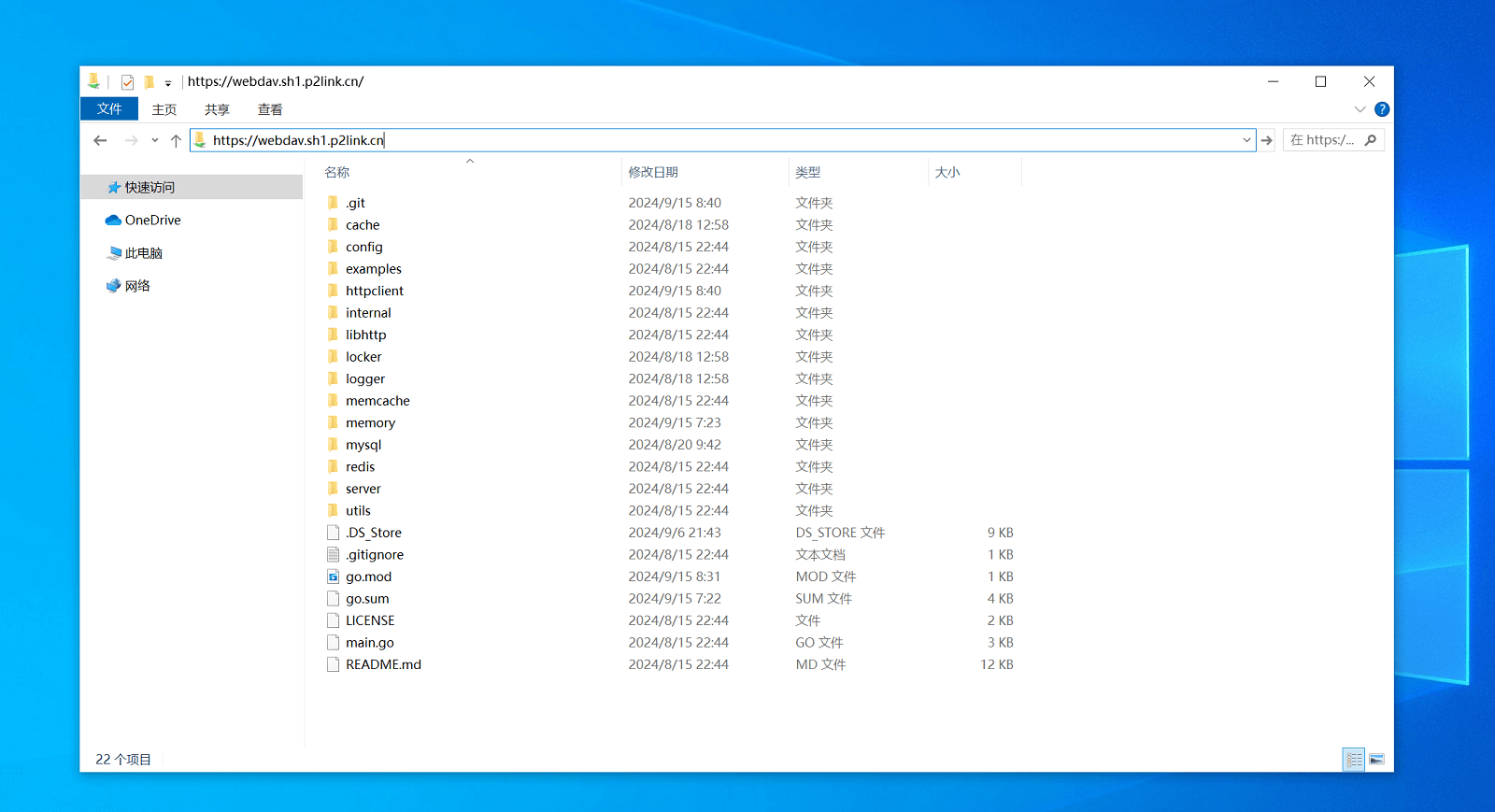
Task: Select the cache folder icon
Action: pos(333,225)
